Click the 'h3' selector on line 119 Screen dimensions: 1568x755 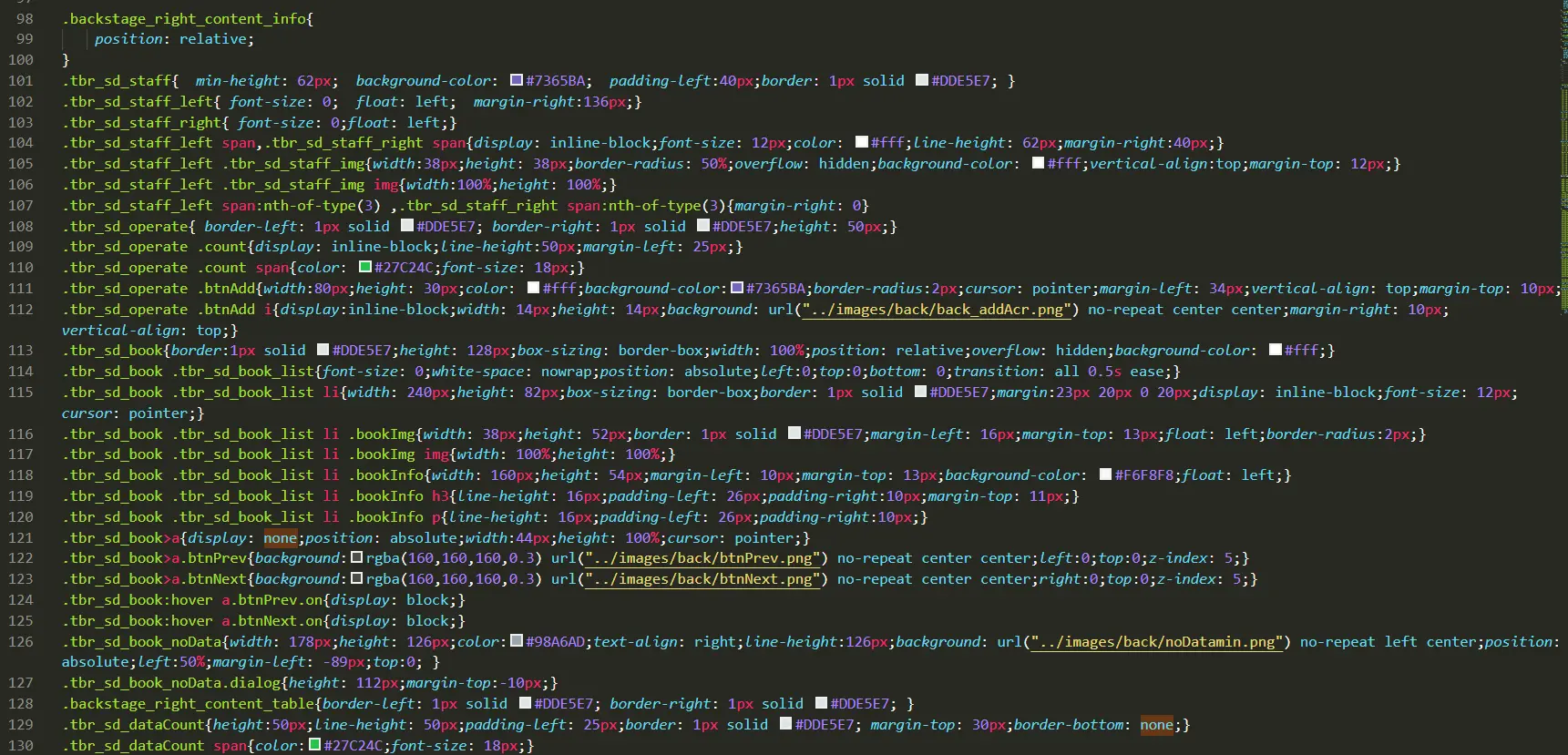pos(441,495)
